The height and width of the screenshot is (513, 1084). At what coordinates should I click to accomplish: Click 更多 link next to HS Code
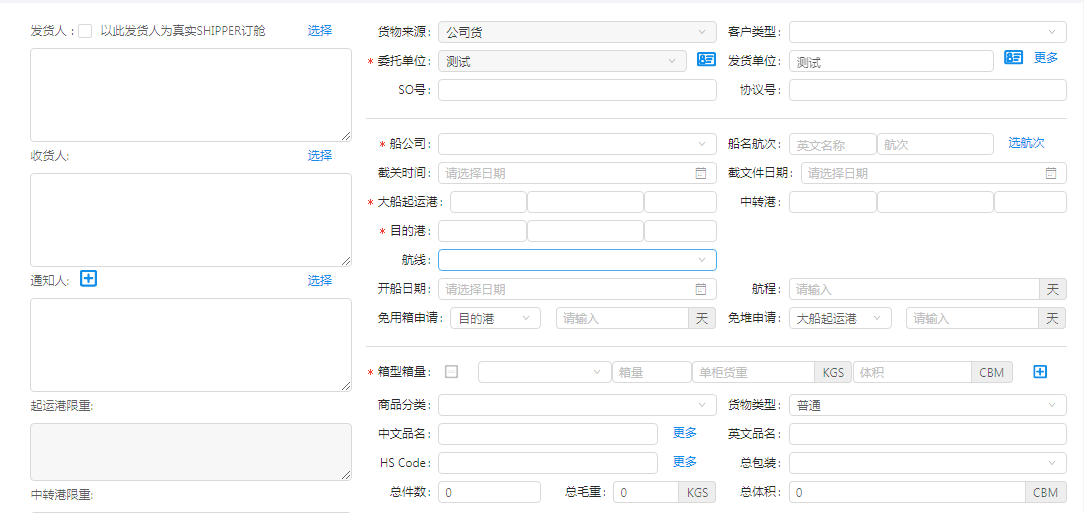click(x=685, y=462)
